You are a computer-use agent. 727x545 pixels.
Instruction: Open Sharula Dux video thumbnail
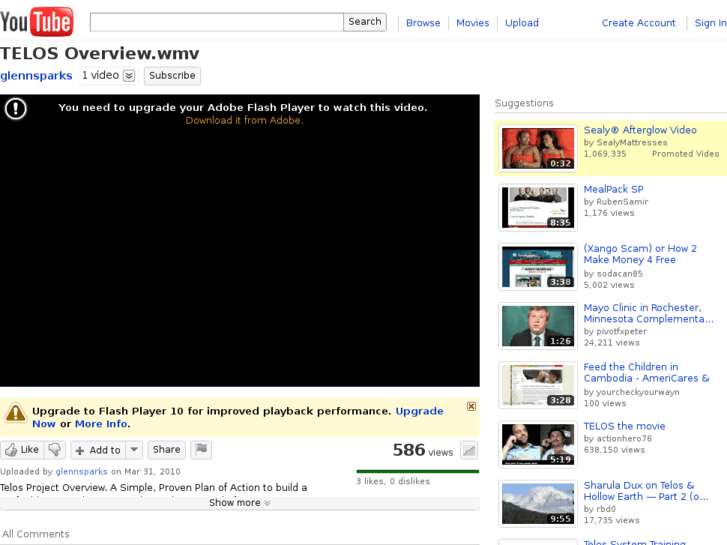click(x=538, y=504)
